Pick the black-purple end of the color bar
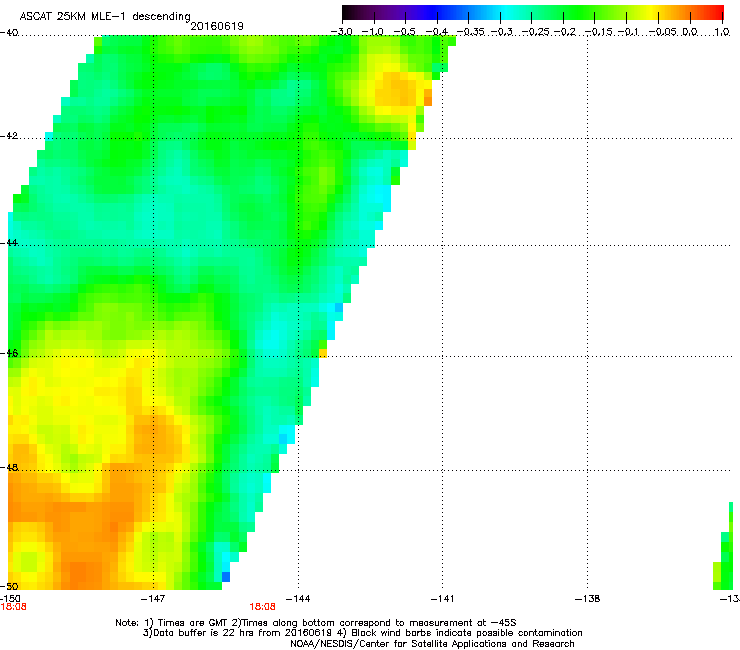 click(352, 12)
